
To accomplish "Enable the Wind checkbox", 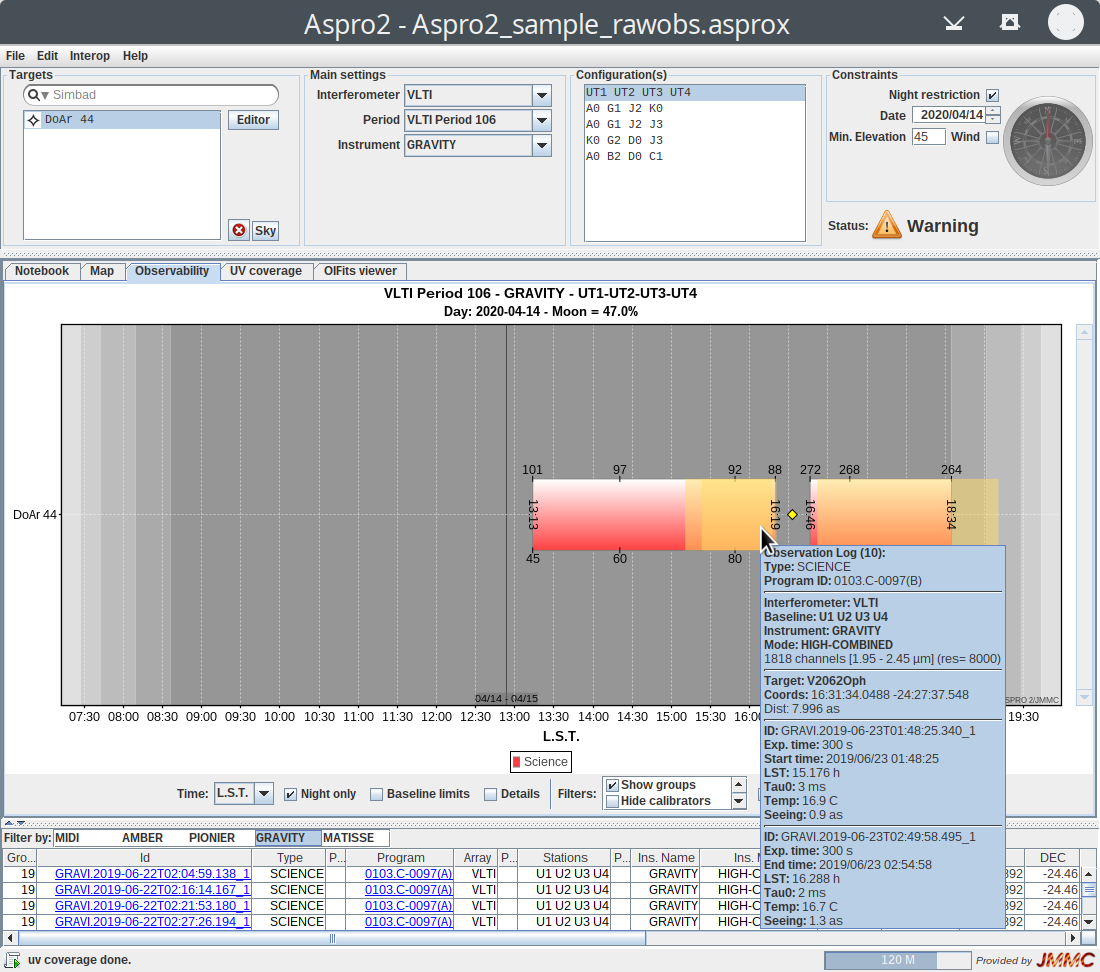I will click(x=992, y=137).
